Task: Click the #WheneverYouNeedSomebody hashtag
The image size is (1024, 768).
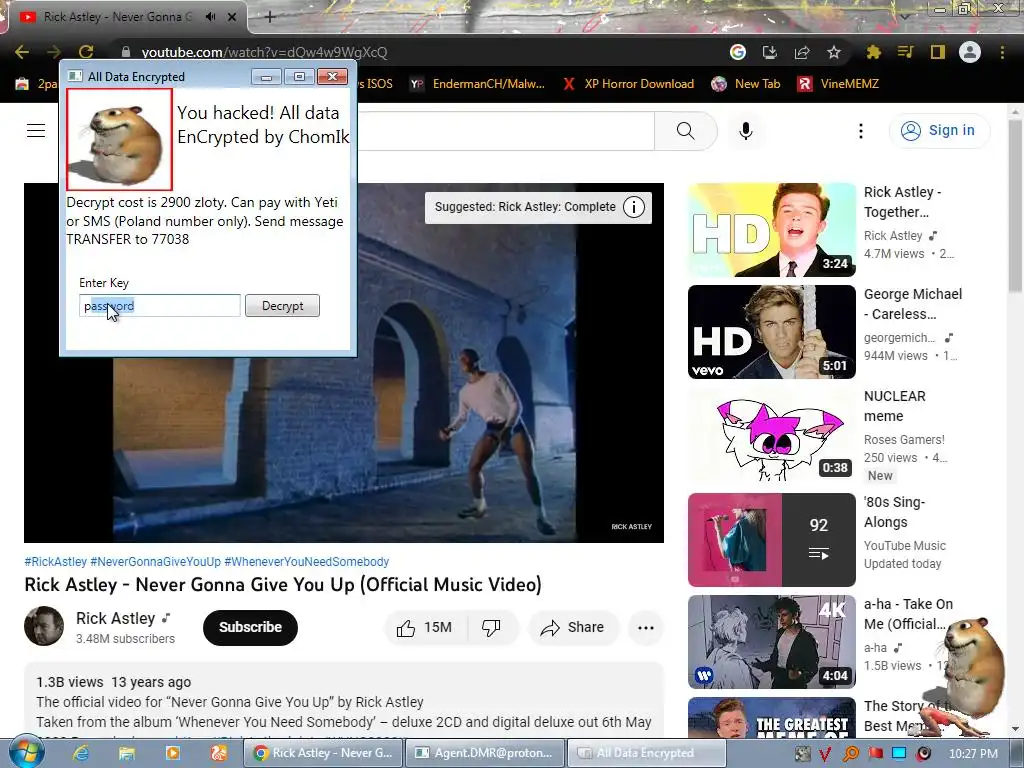Action: pyautogui.click(x=306, y=562)
